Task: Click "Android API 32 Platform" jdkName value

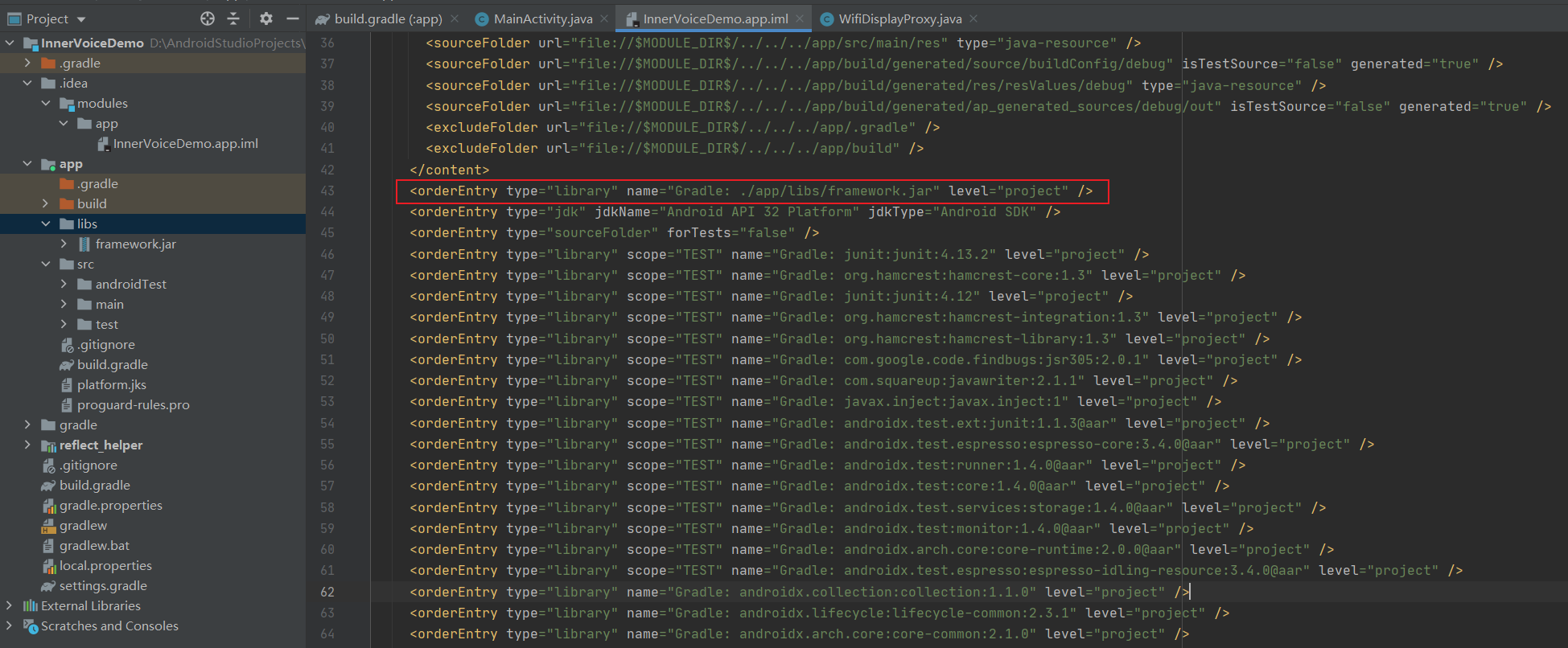Action: (759, 211)
